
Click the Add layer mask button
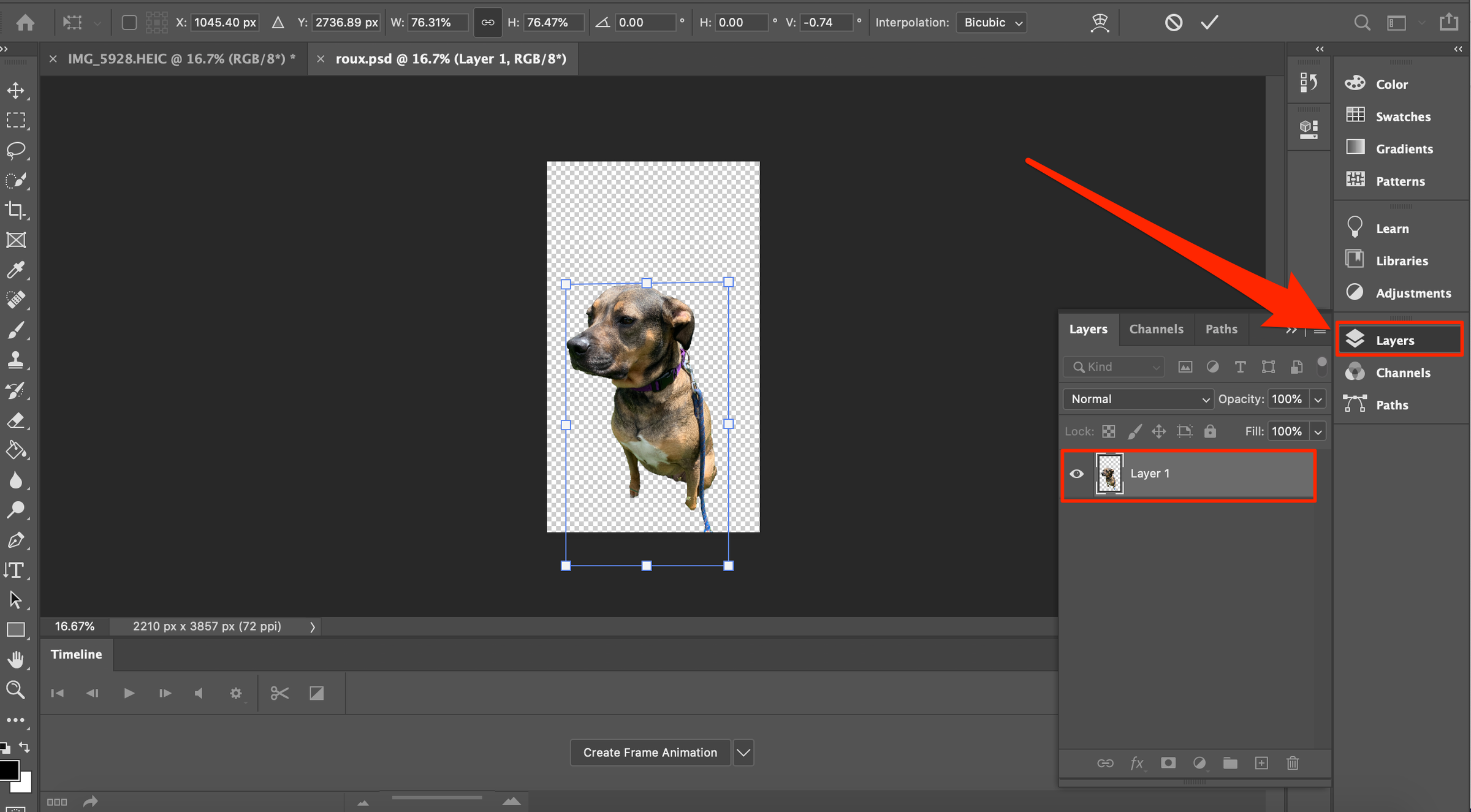click(x=1167, y=763)
